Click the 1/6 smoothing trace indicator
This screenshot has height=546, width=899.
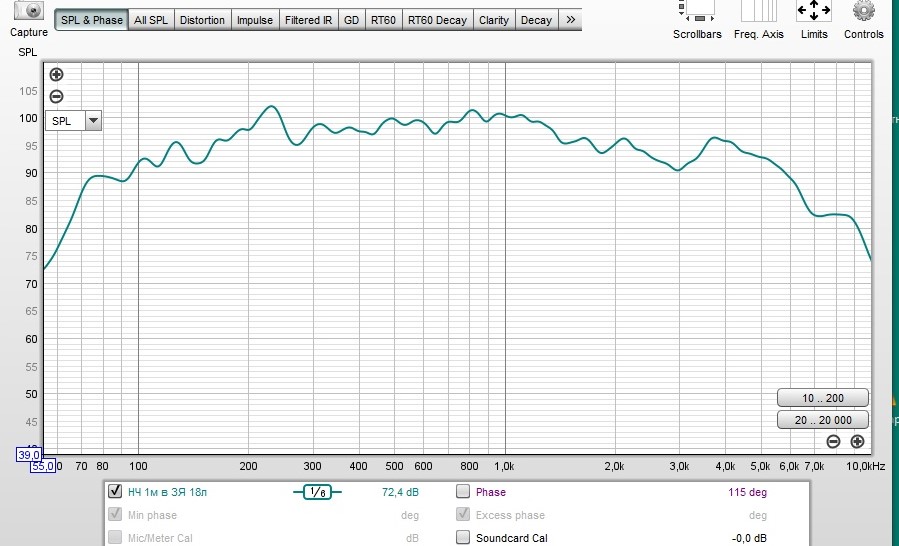[x=317, y=492]
